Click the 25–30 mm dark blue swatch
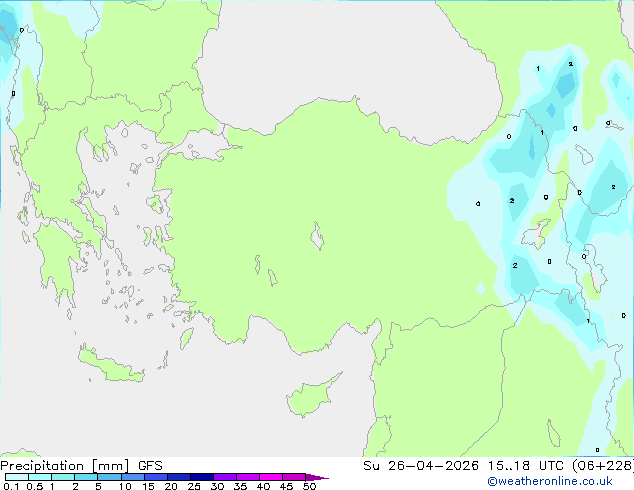The height and width of the screenshot is (490, 634). click(202, 477)
